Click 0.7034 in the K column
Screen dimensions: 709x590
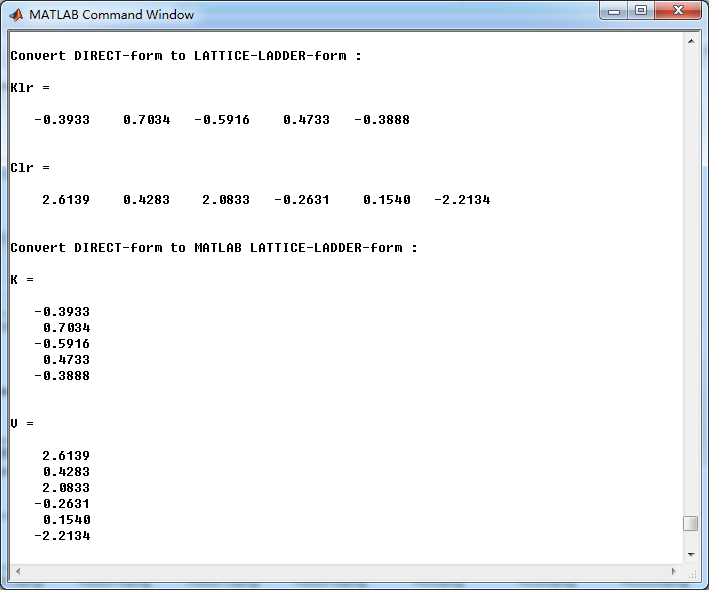click(66, 328)
